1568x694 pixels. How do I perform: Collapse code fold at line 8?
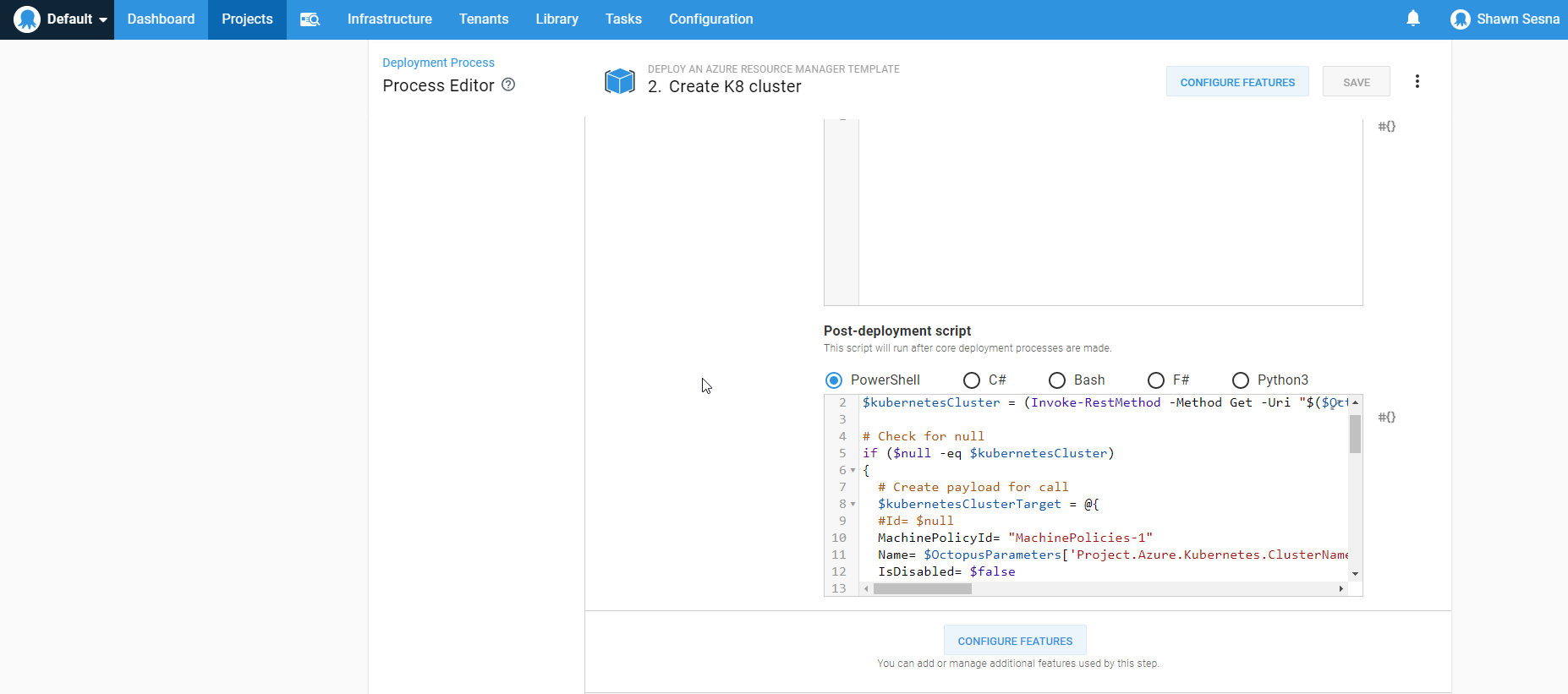coord(853,505)
